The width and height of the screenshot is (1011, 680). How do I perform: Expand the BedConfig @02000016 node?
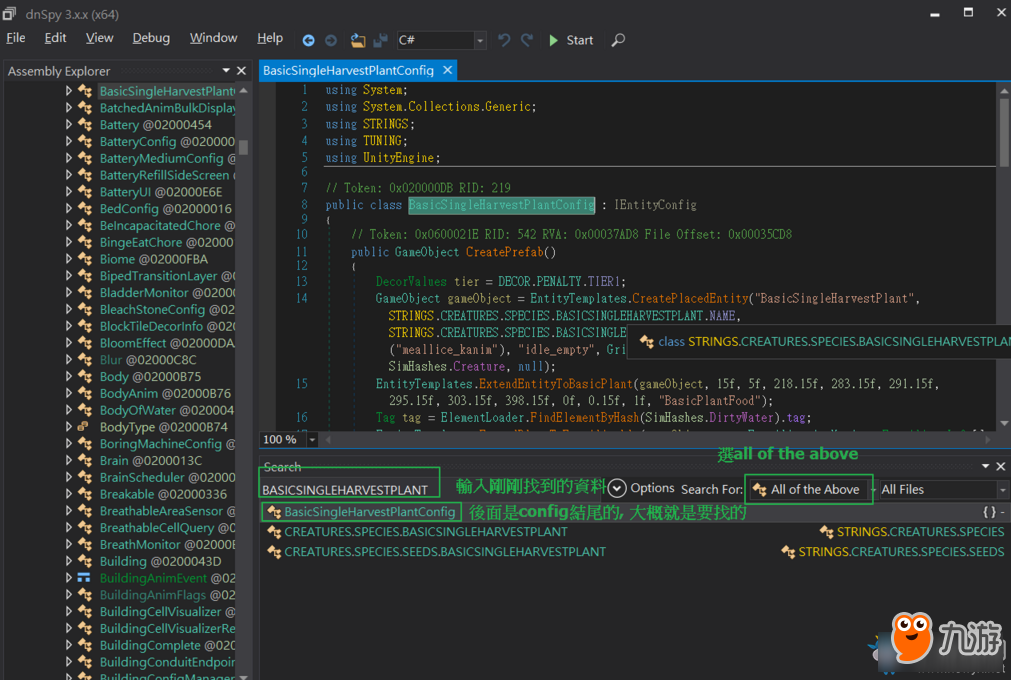click(x=68, y=208)
